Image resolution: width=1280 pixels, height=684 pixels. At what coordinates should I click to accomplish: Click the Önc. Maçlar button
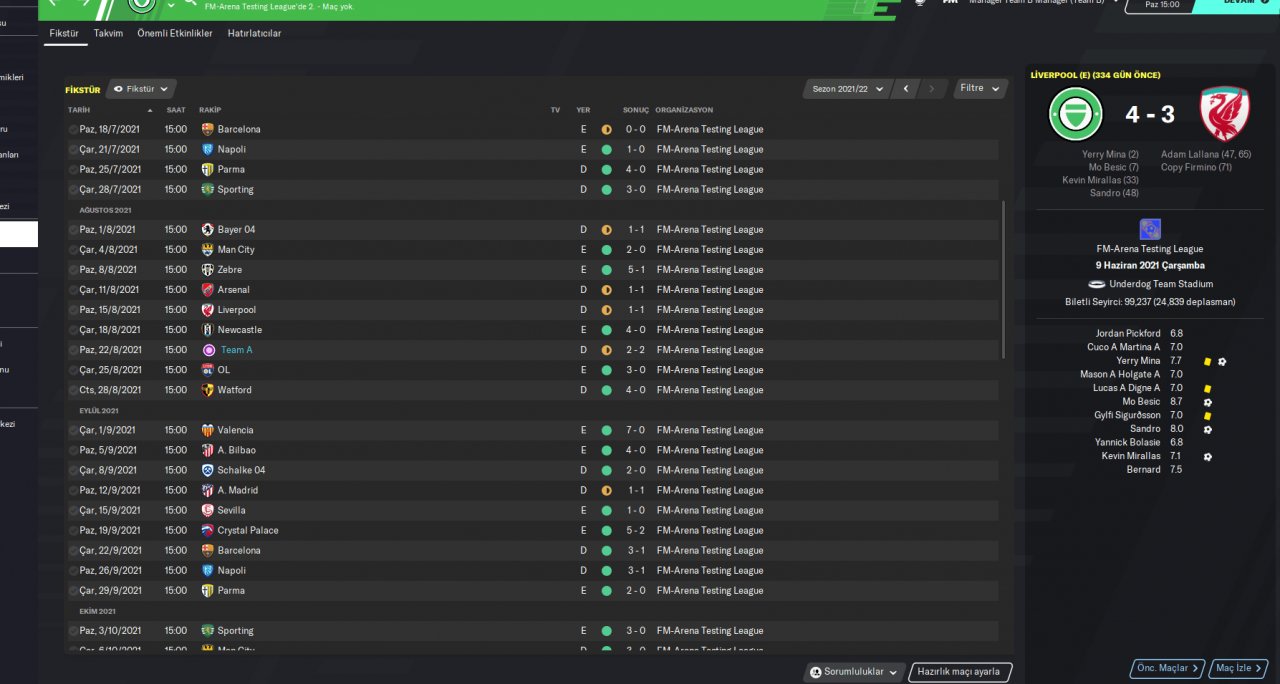(x=1168, y=668)
